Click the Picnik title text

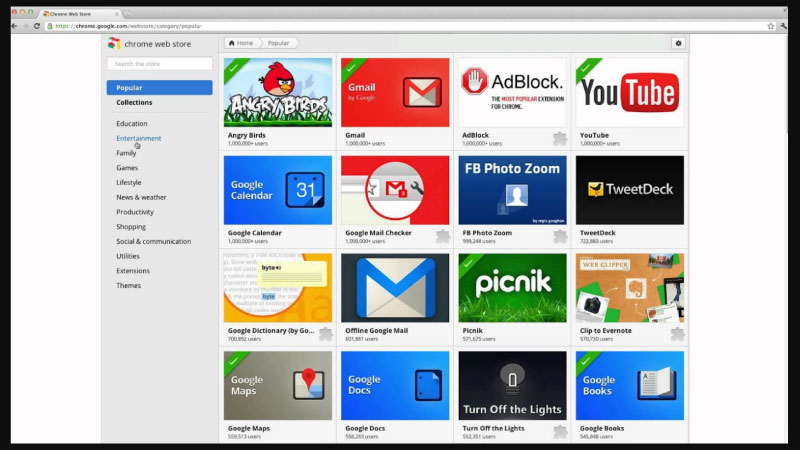click(472, 331)
